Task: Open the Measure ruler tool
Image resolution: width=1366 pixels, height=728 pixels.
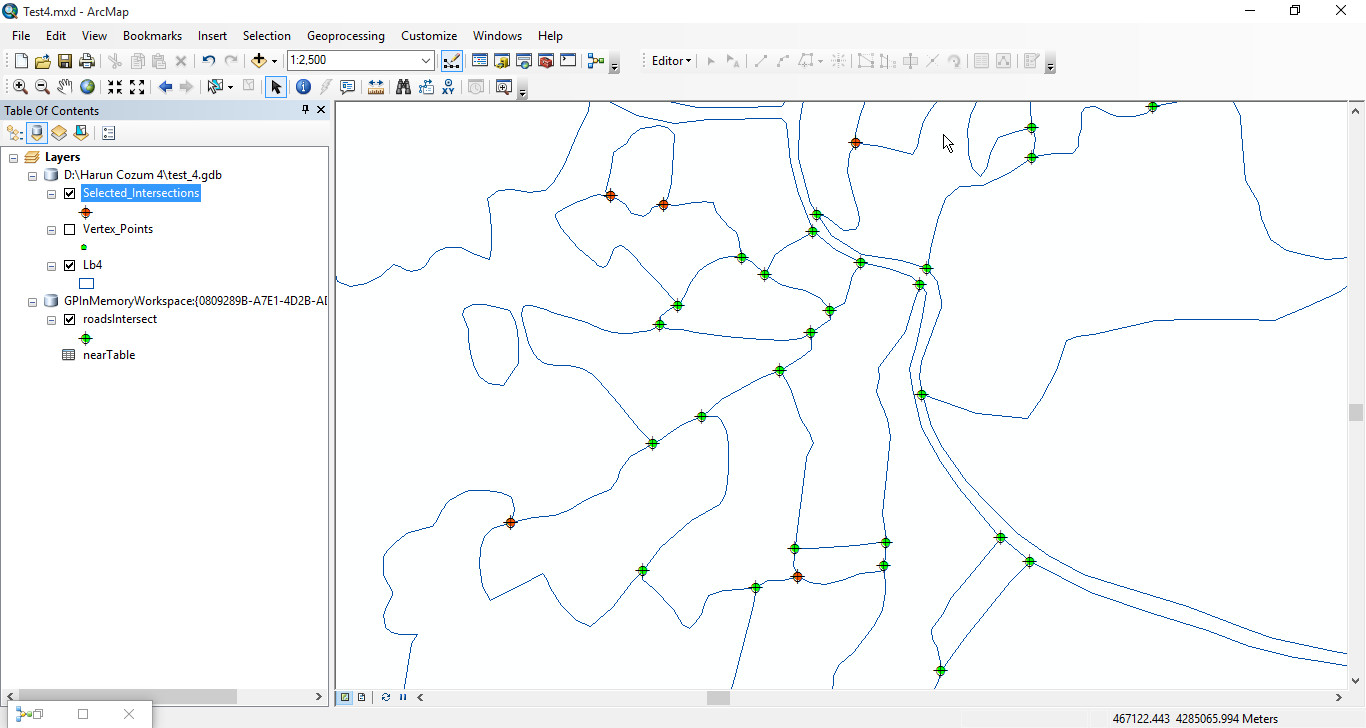Action: [x=376, y=87]
